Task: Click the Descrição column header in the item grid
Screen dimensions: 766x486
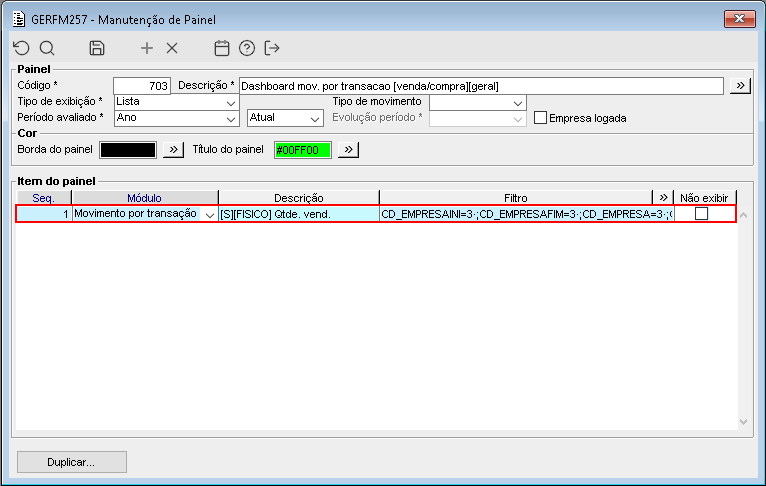Action: [x=298, y=198]
